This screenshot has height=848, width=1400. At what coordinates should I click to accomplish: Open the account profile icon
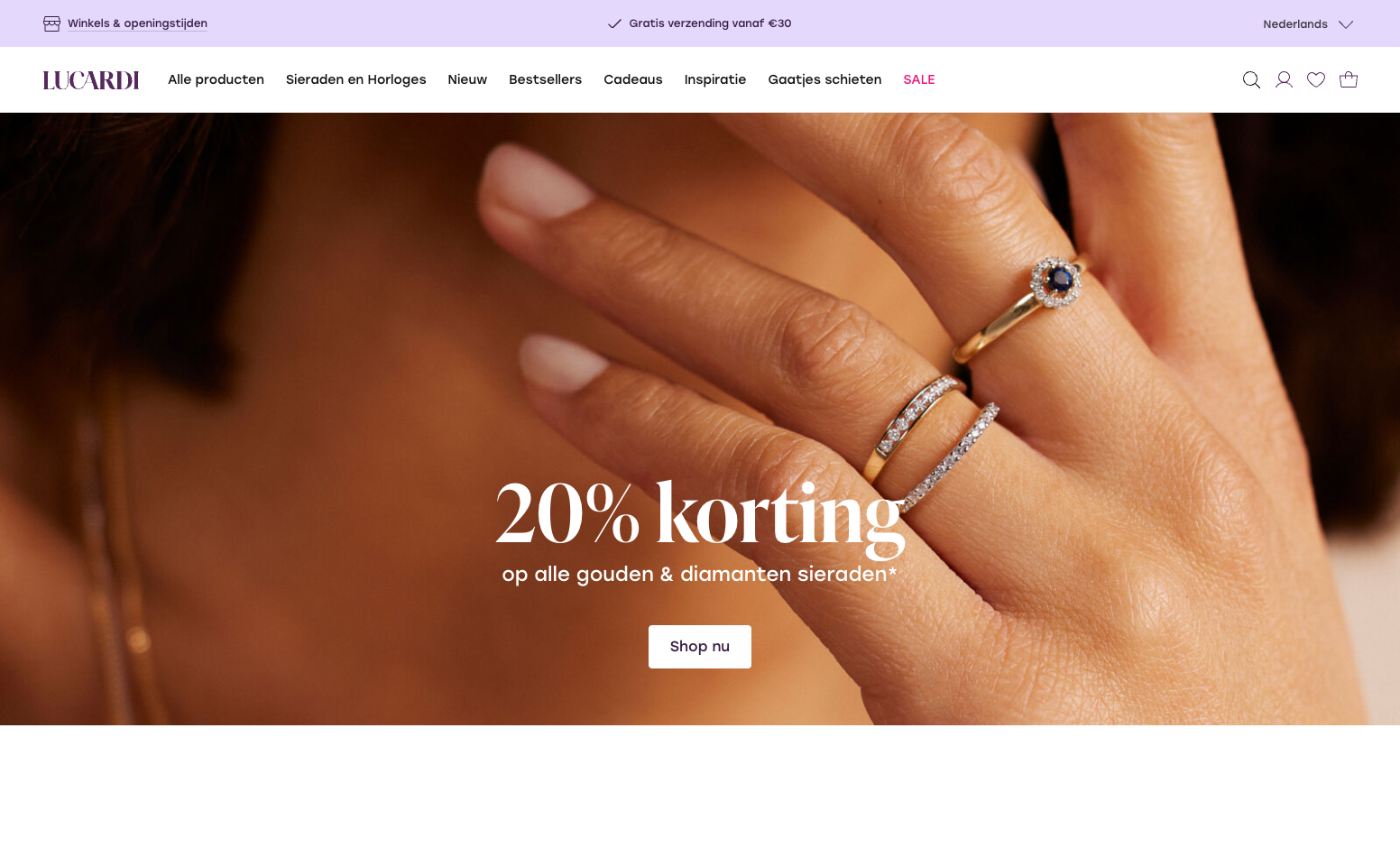point(1284,80)
